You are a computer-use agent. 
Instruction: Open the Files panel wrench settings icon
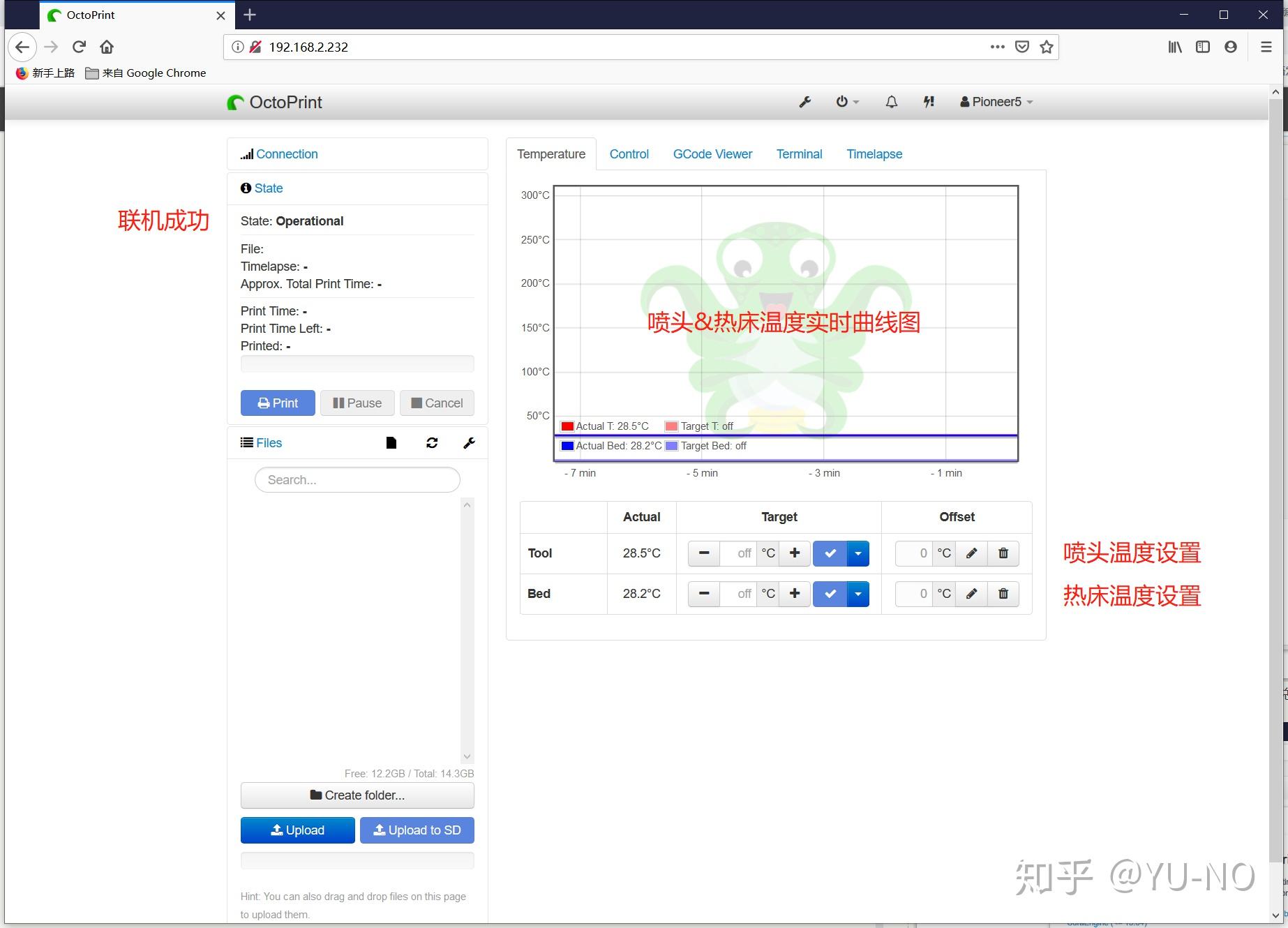[468, 442]
